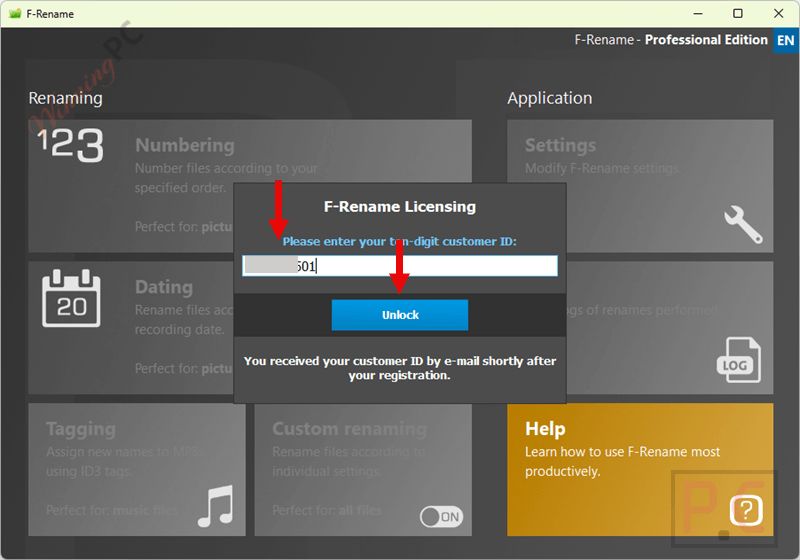Viewport: 800px width, 560px height.
Task: Toggle the Custom renaming ON switch
Action: [x=441, y=517]
